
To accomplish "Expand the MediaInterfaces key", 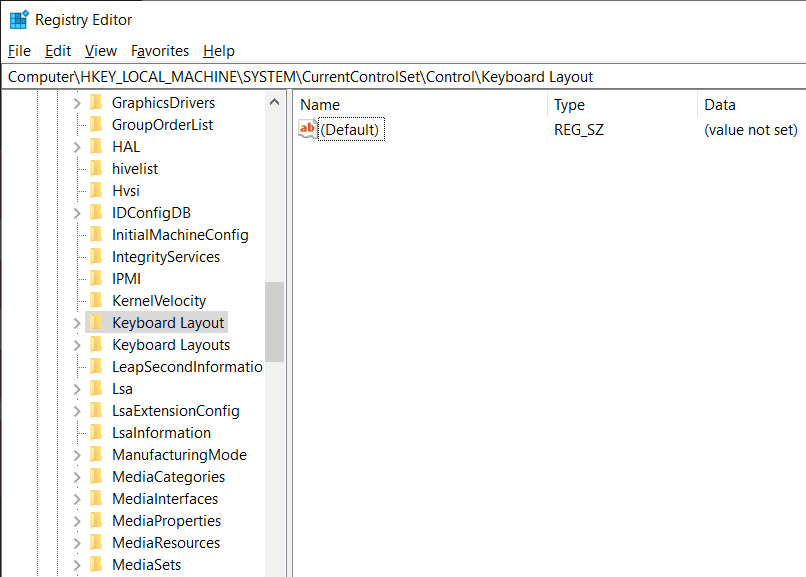I will (77, 499).
